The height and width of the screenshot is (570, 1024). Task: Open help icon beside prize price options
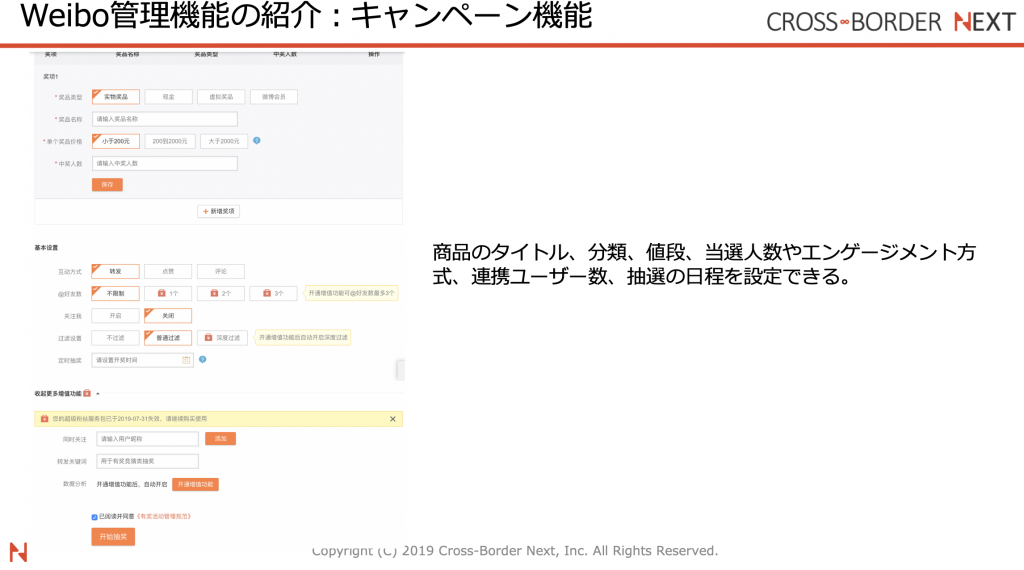257,140
